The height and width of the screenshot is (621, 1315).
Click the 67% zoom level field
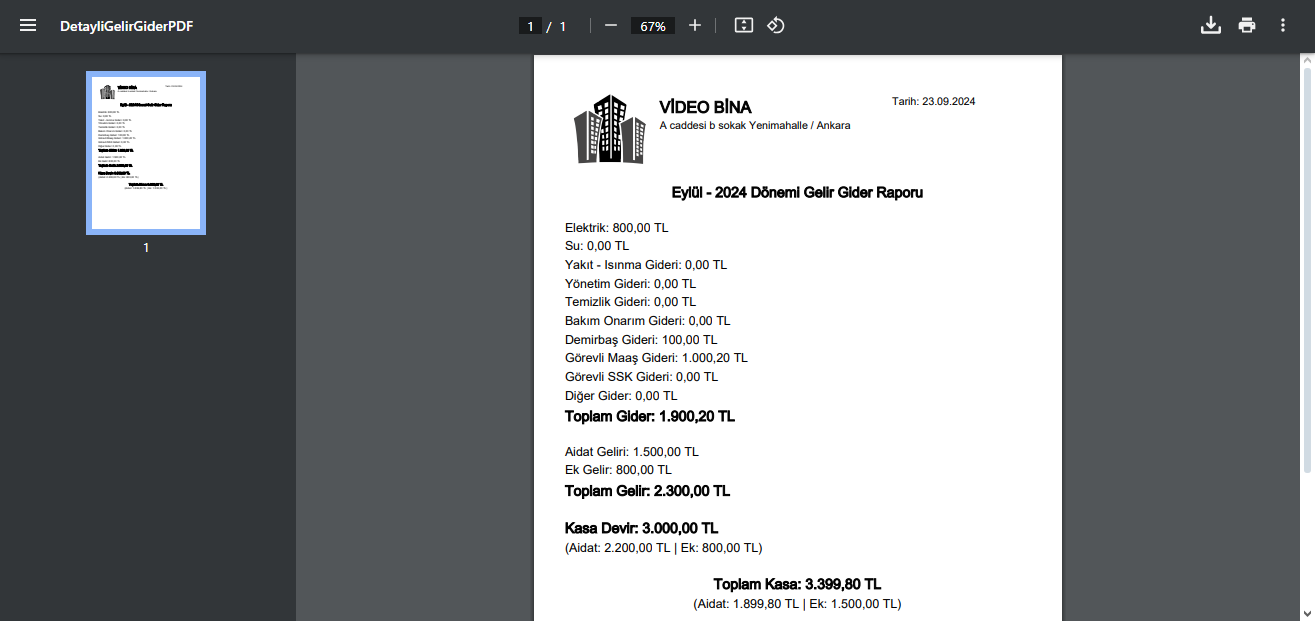click(653, 27)
